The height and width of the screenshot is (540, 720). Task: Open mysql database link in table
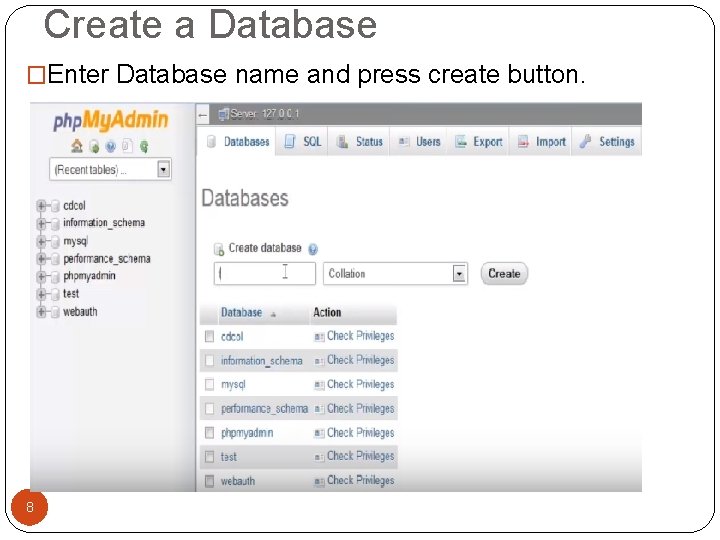pos(233,384)
